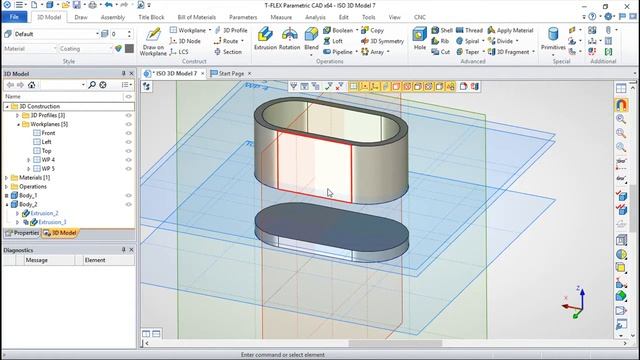Screen dimensions: 640x360
Task: Expand the Operations folder
Action: click(x=7, y=187)
